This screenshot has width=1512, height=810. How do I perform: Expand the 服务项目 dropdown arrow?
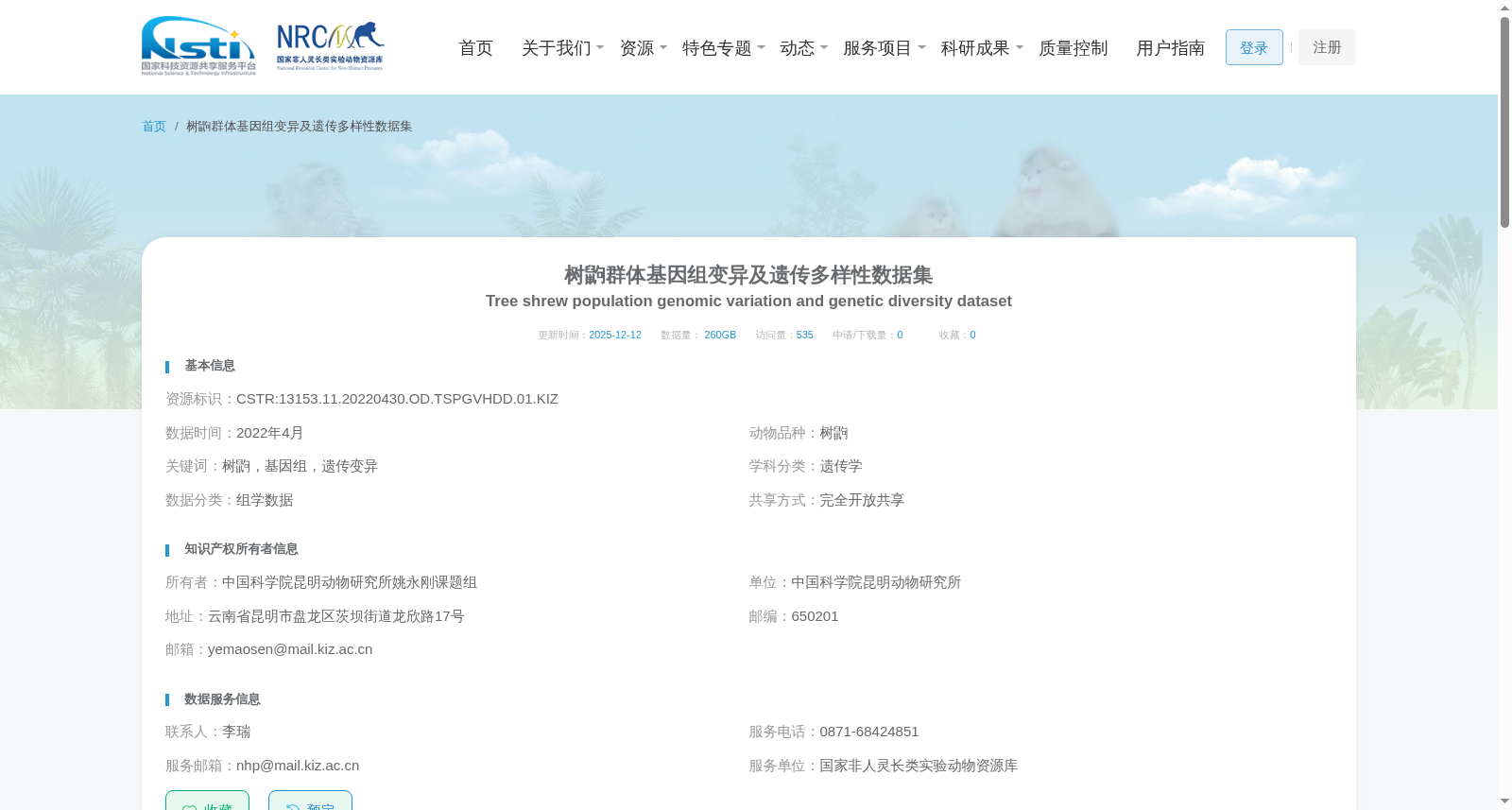[921, 47]
